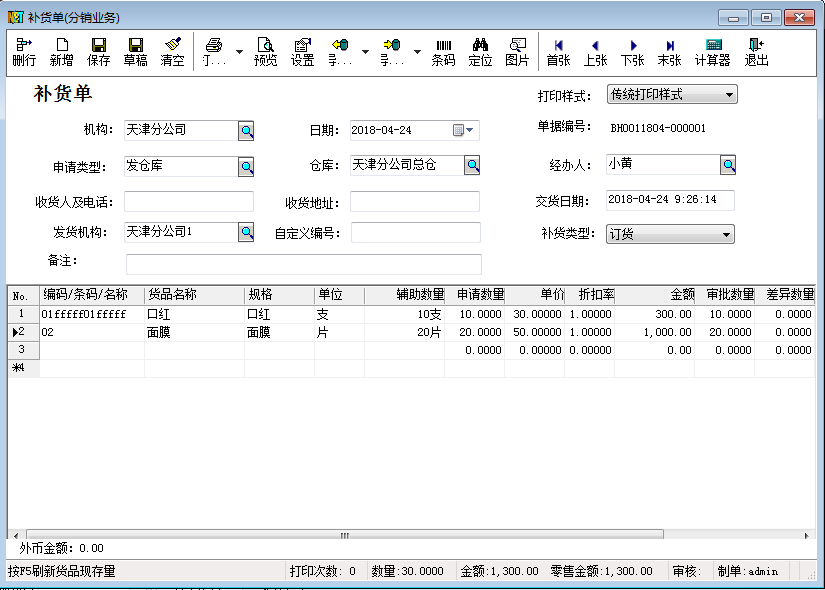The height and width of the screenshot is (590, 825).
Task: Click the 备注 remarks input field
Action: coord(303,264)
